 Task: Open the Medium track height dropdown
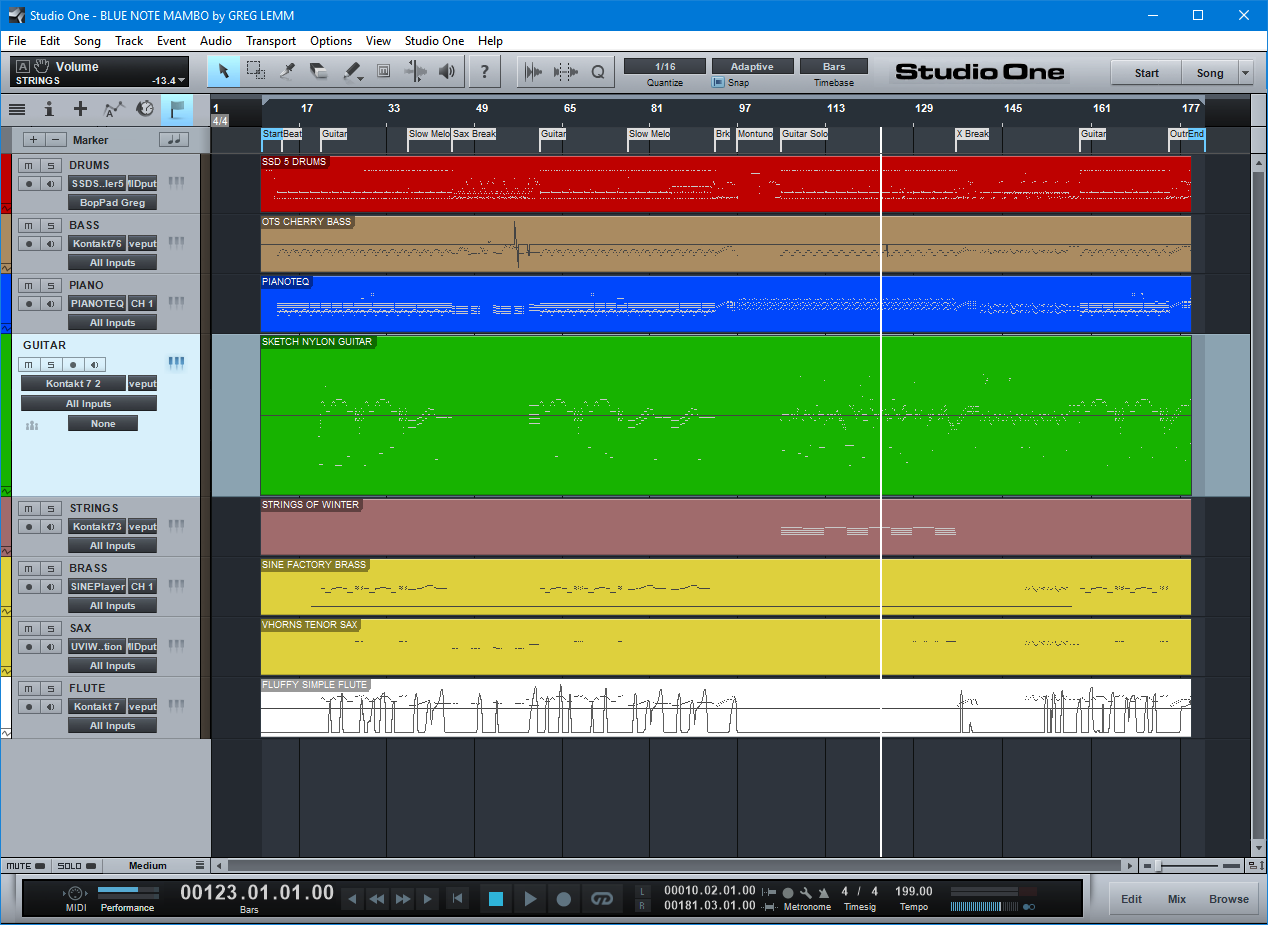(x=155, y=865)
